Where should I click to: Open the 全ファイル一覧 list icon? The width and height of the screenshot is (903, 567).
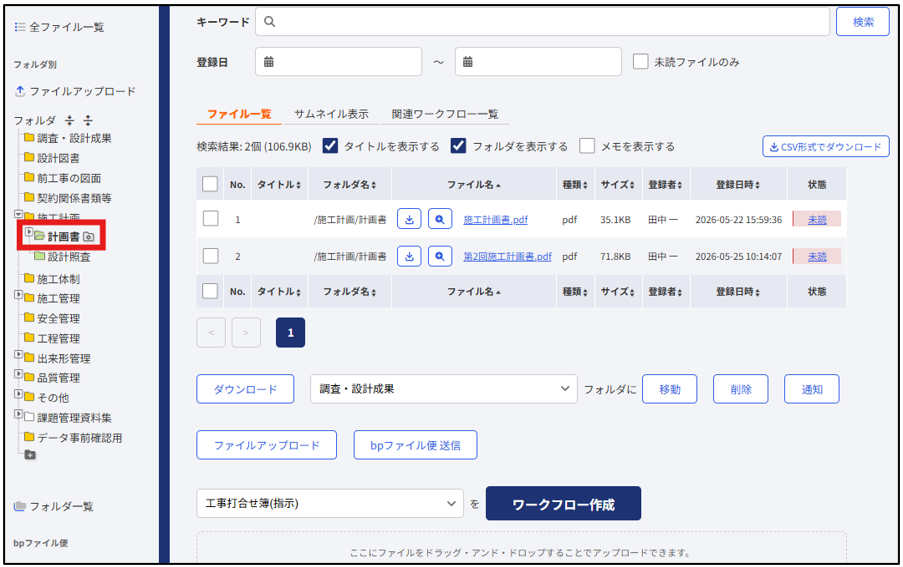pos(20,27)
